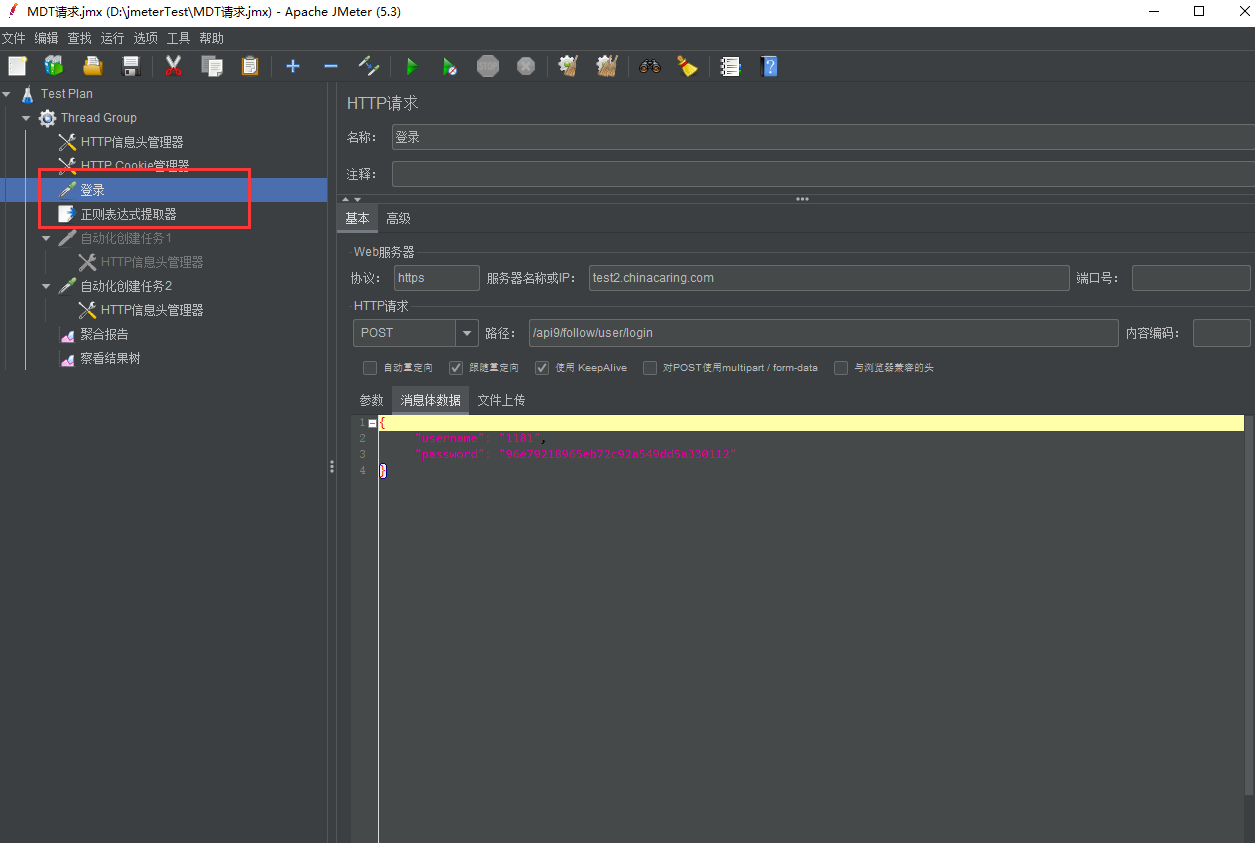The image size is (1255, 843).
Task: Select the 消息体数据 tab
Action: (x=430, y=400)
